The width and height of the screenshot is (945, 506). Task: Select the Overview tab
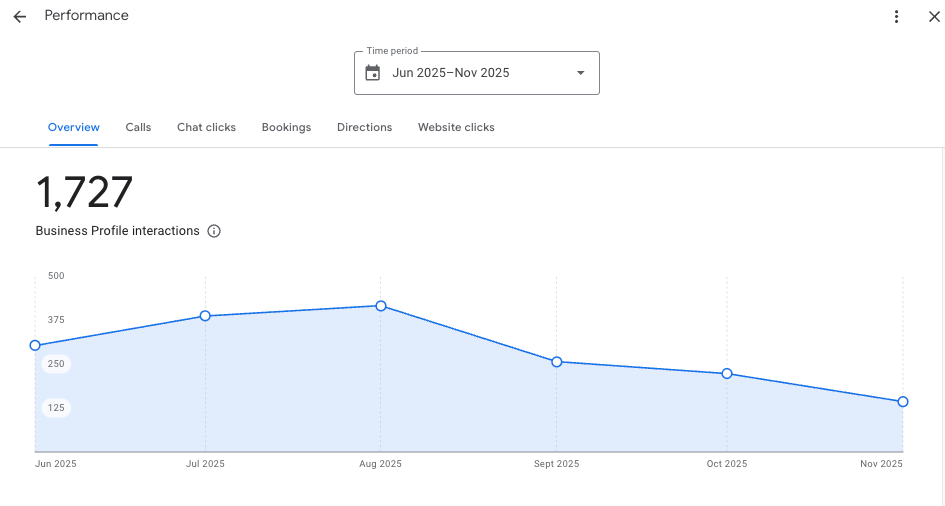[74, 127]
